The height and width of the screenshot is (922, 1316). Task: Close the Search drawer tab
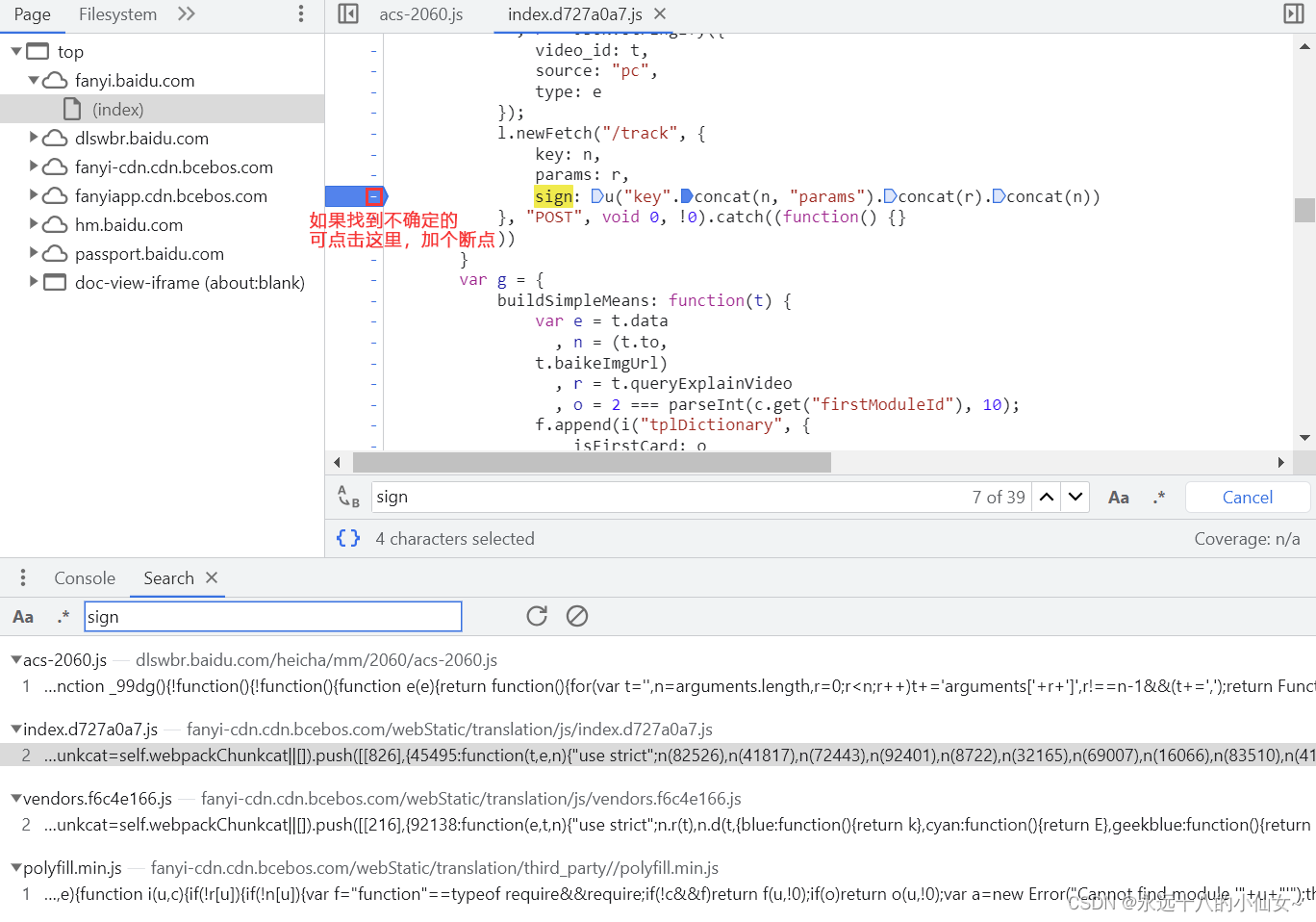coord(212,577)
